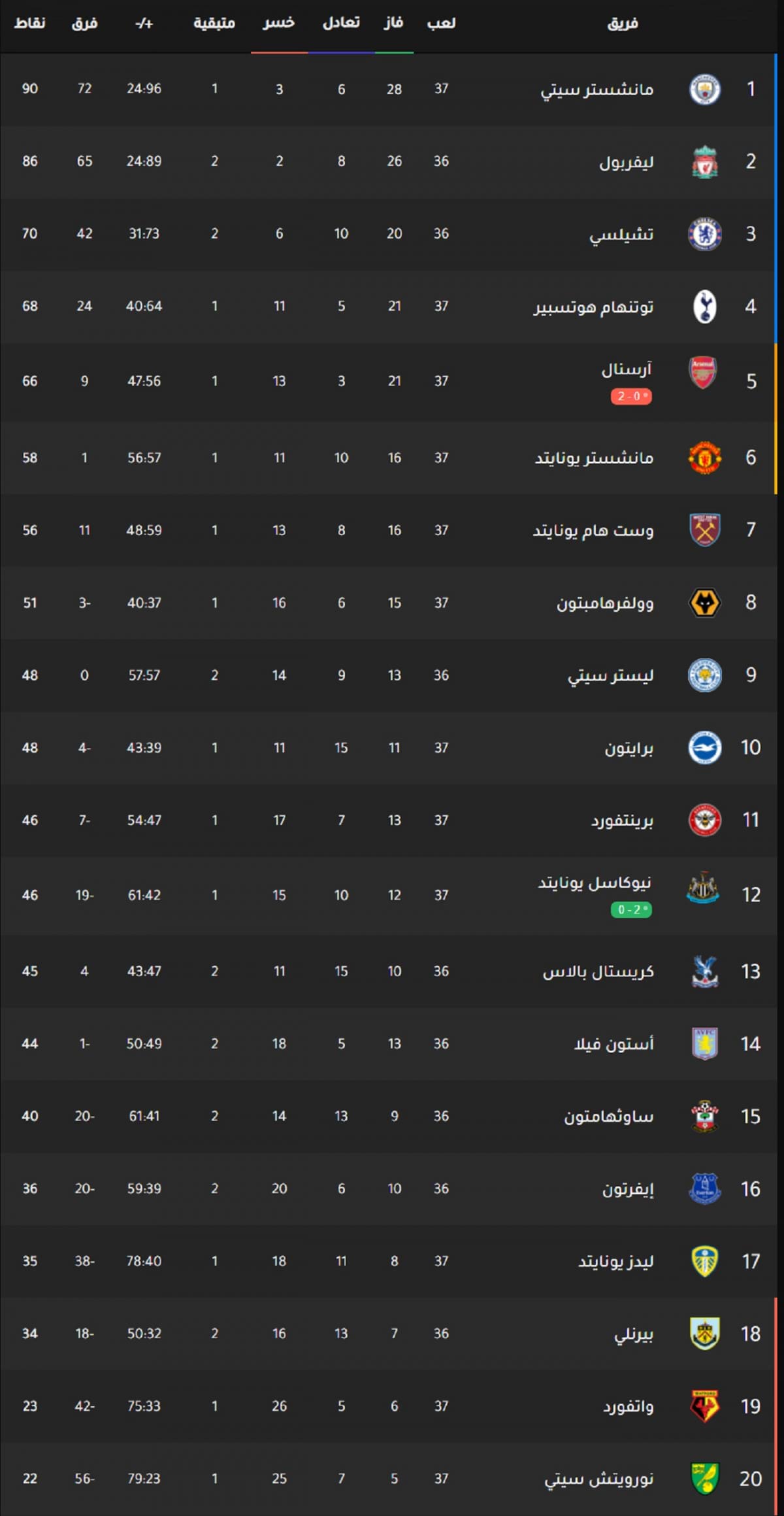Open Newcastle's green 0-2 live score badge
The image size is (784, 1516).
pyautogui.click(x=631, y=909)
